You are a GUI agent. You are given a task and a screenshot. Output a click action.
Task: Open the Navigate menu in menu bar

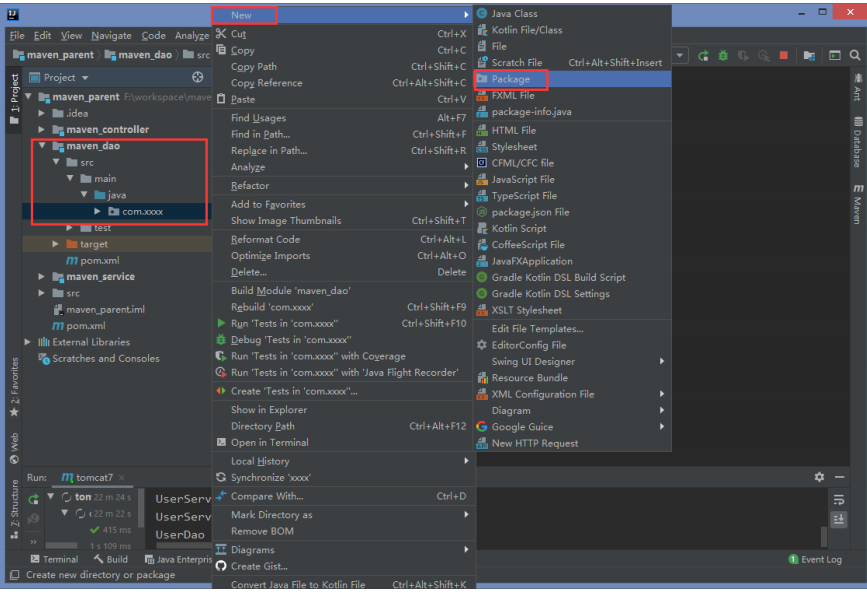[111, 35]
